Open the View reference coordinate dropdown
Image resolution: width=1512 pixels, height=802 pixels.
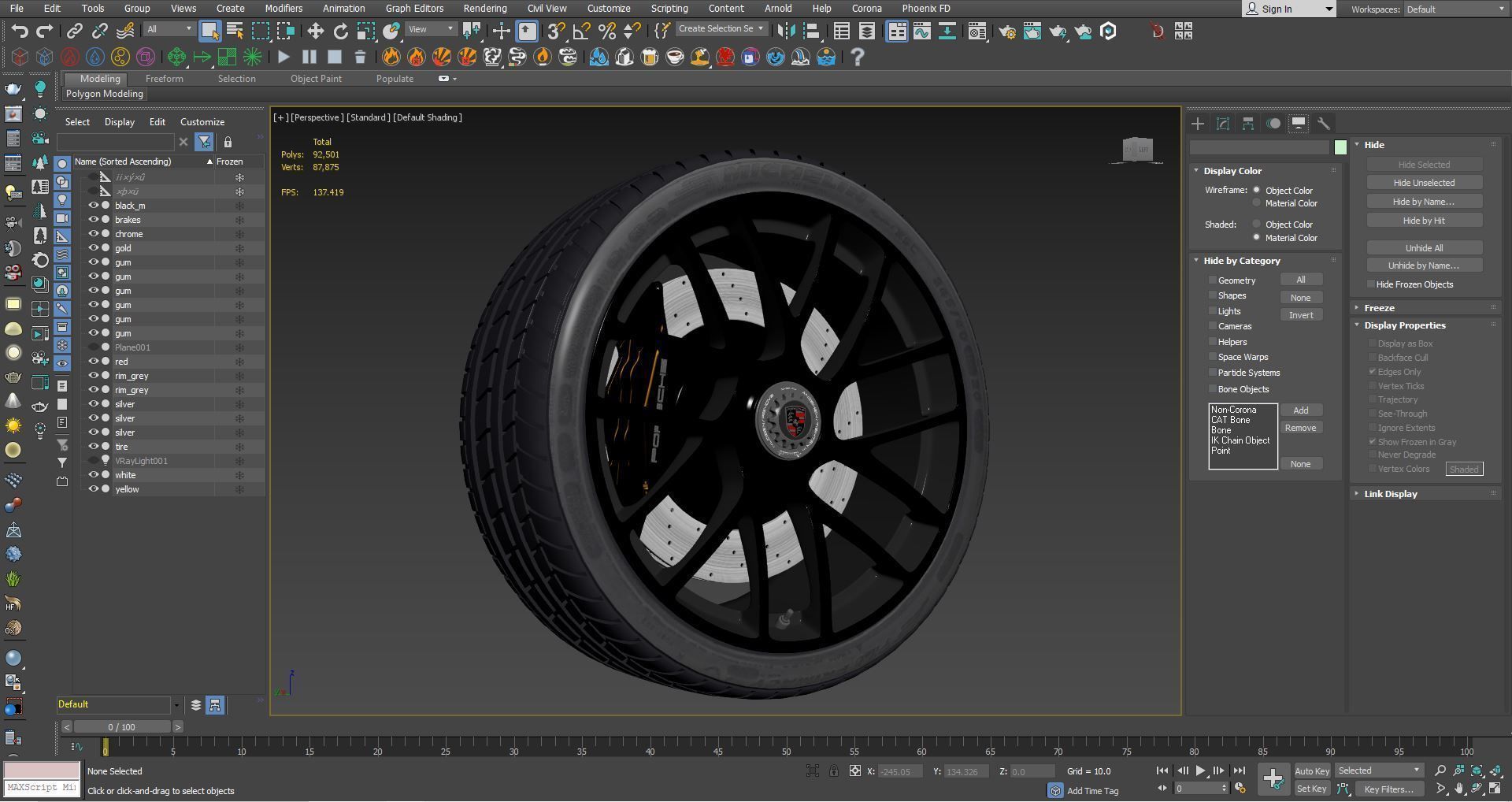pos(432,29)
